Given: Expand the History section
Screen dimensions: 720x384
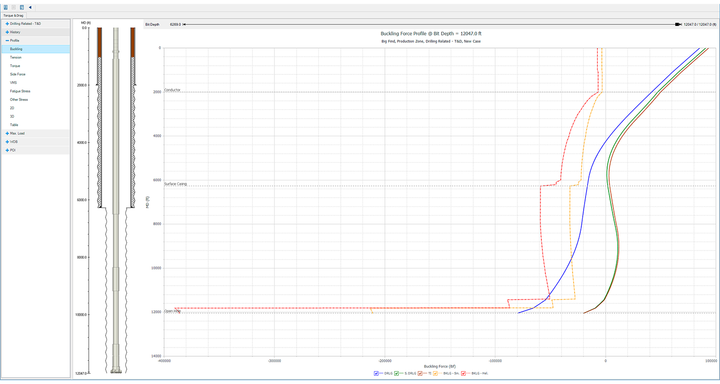Looking at the screenshot, I should (x=7, y=32).
